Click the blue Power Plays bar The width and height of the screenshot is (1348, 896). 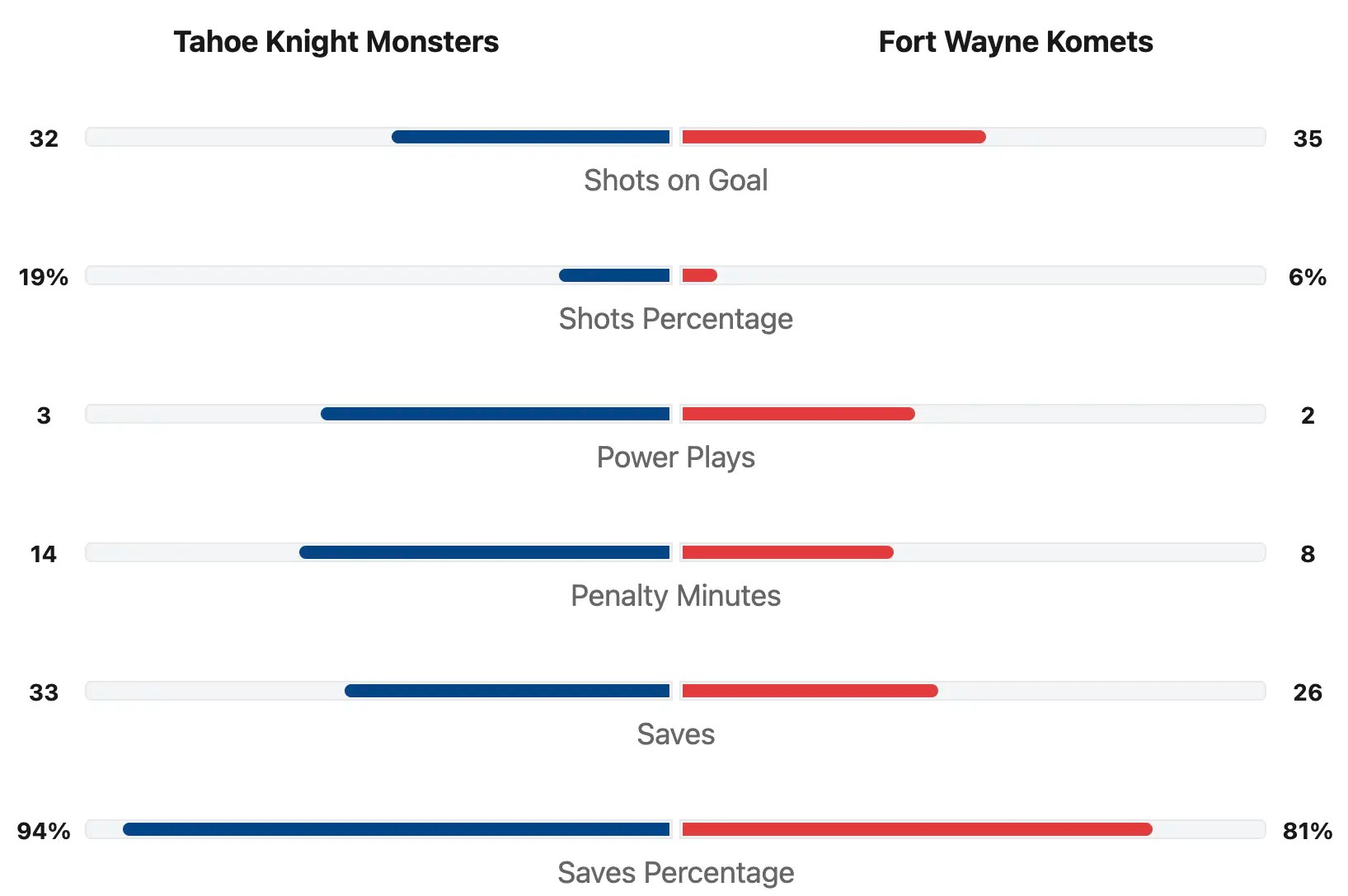click(496, 414)
